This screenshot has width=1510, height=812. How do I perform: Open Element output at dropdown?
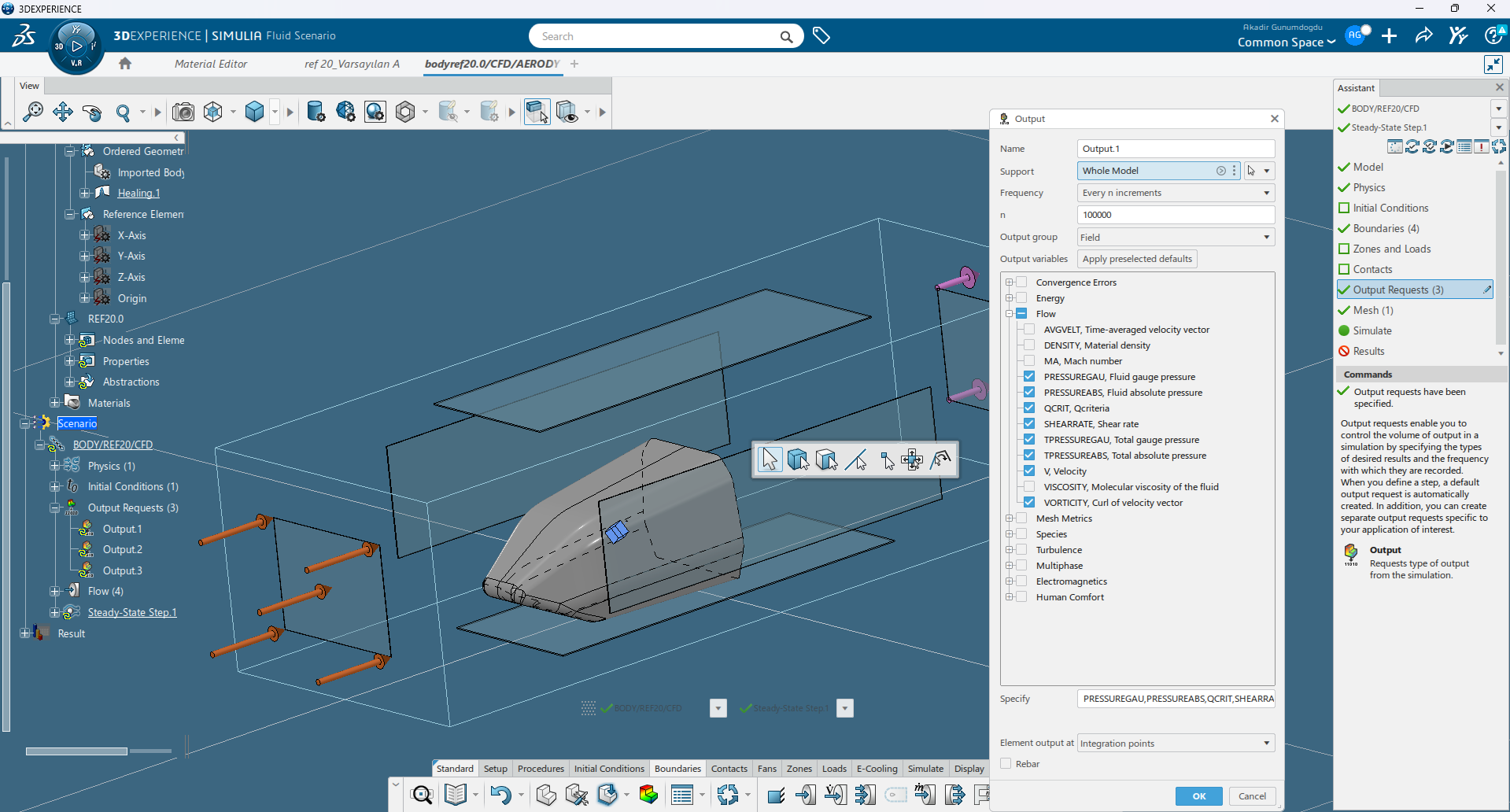coord(1176,744)
